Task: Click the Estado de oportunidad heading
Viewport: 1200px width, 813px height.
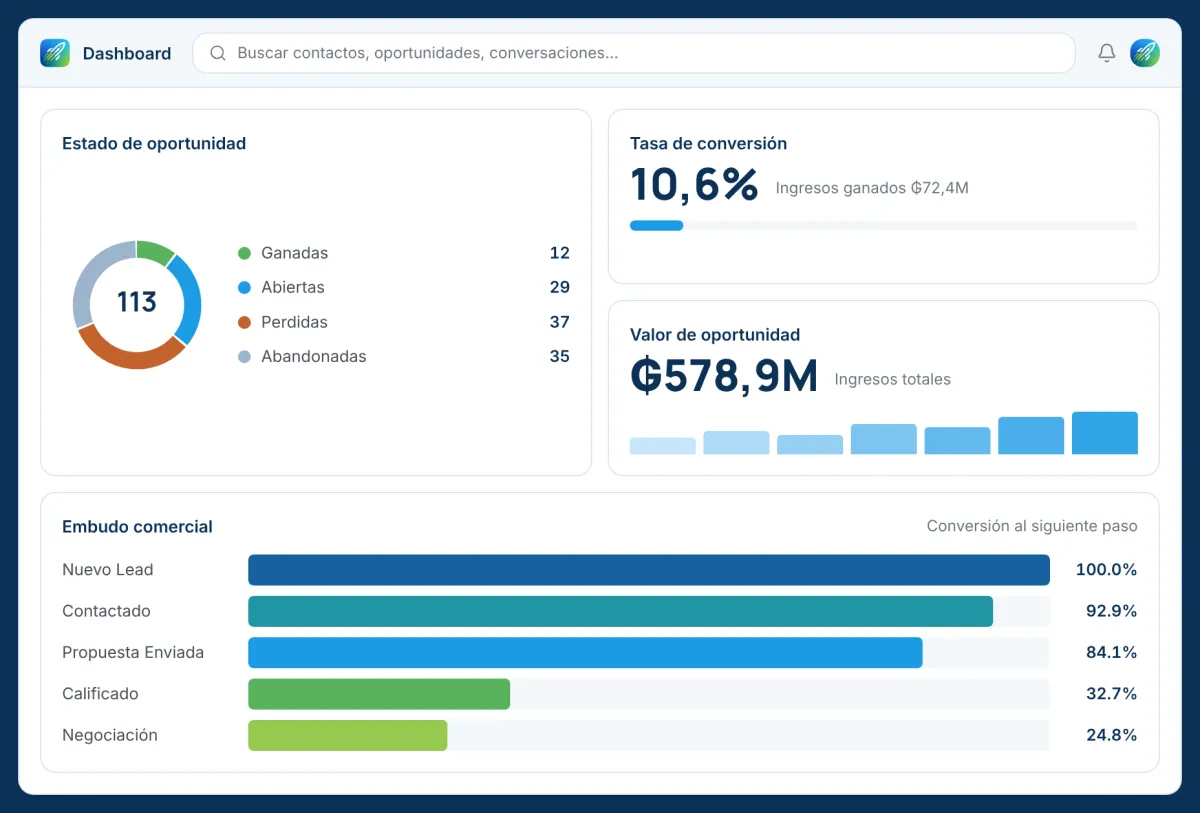Action: 154,143
